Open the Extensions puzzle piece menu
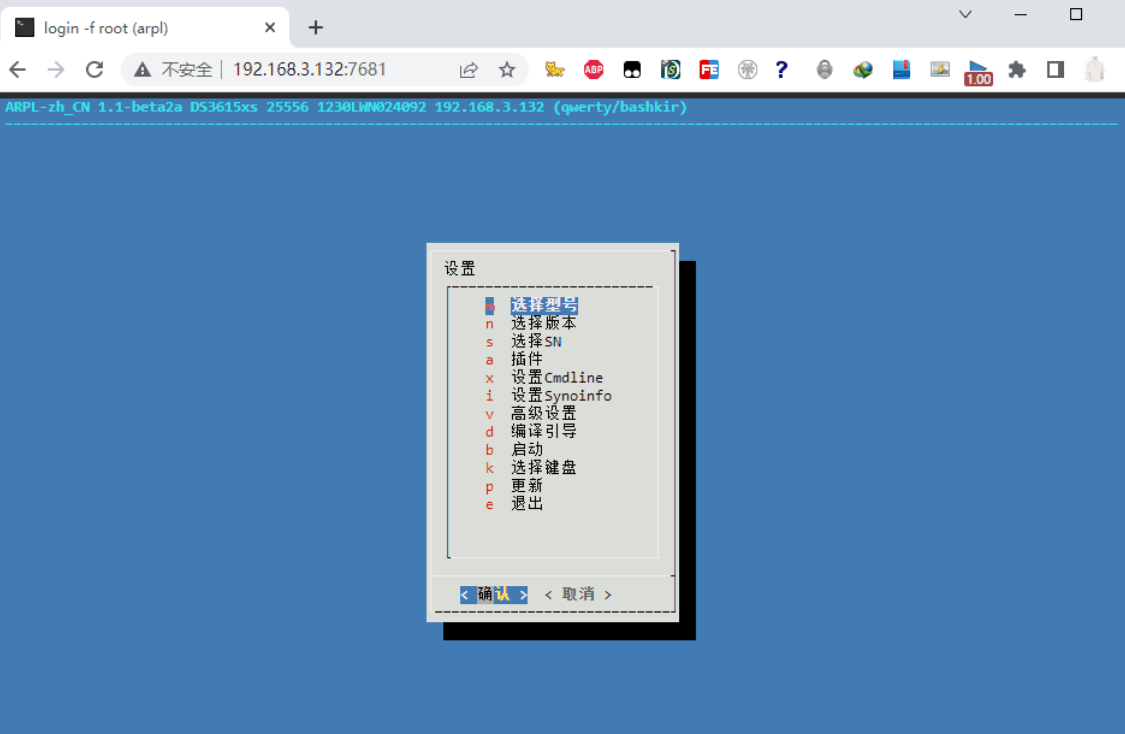 (1017, 69)
